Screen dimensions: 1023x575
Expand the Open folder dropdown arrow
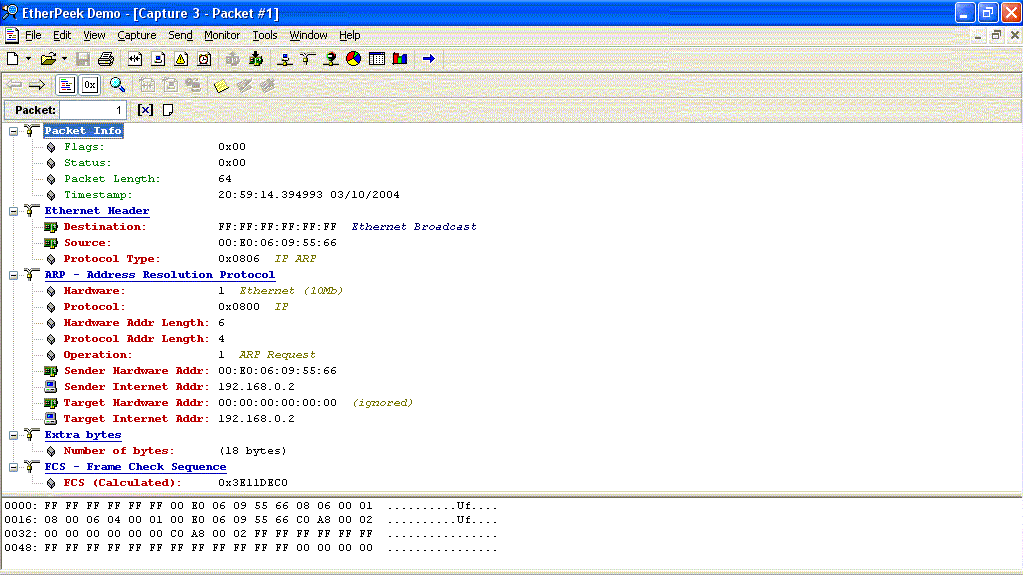[x=65, y=59]
